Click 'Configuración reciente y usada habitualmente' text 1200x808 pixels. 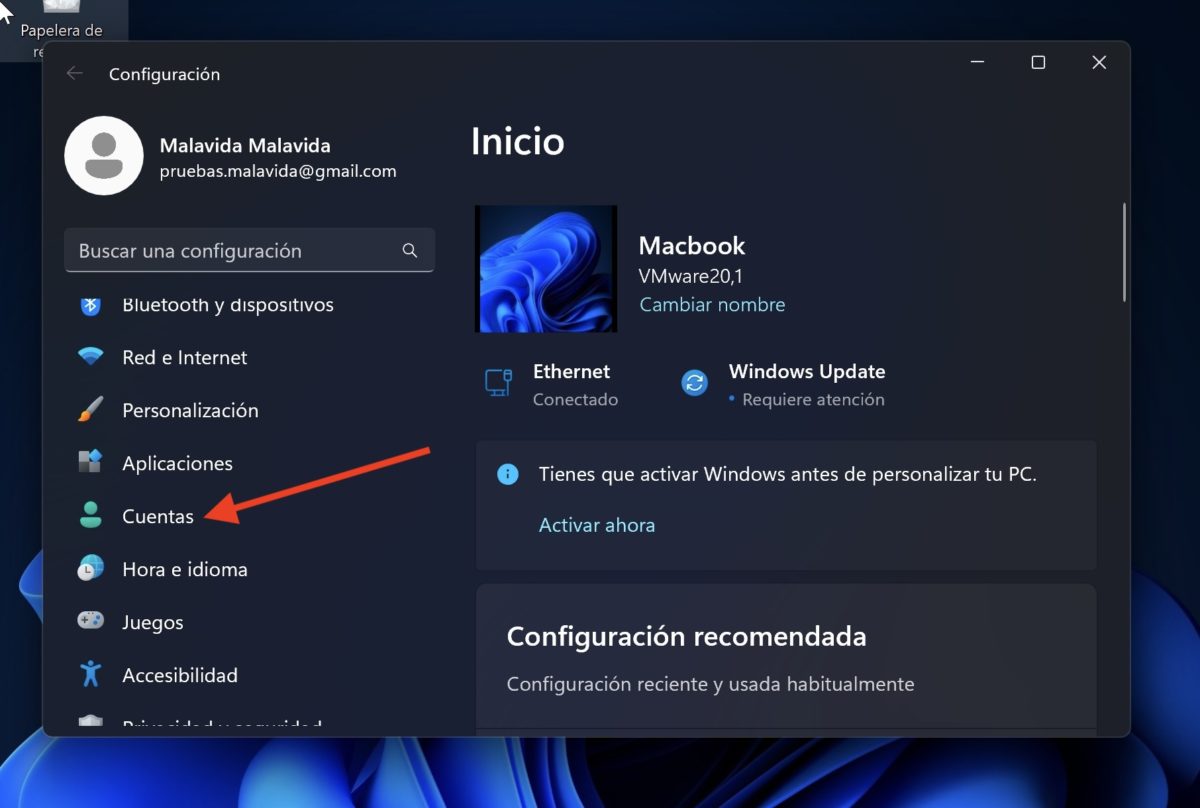[710, 684]
